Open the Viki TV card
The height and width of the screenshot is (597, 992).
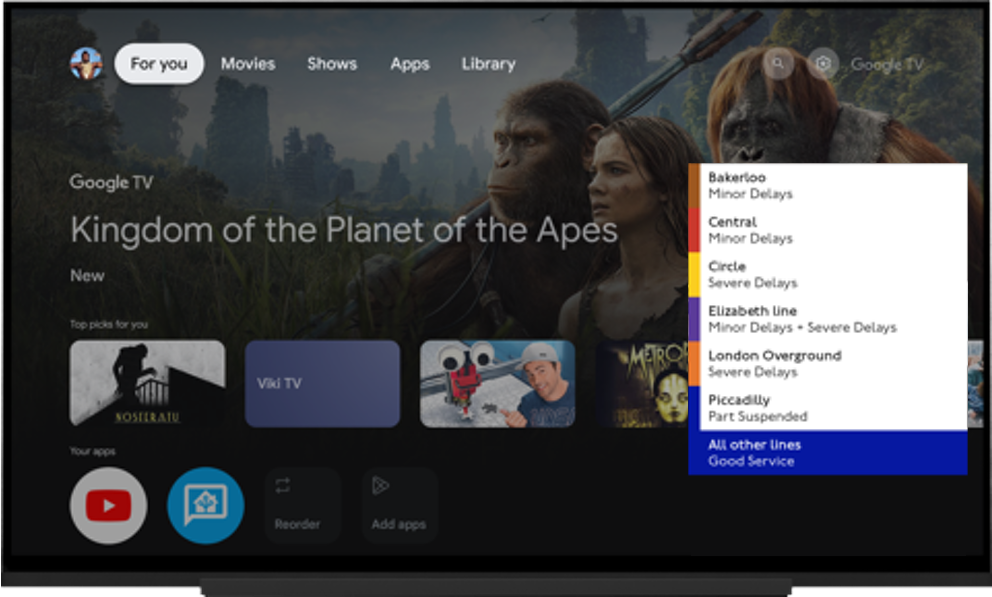tap(323, 383)
